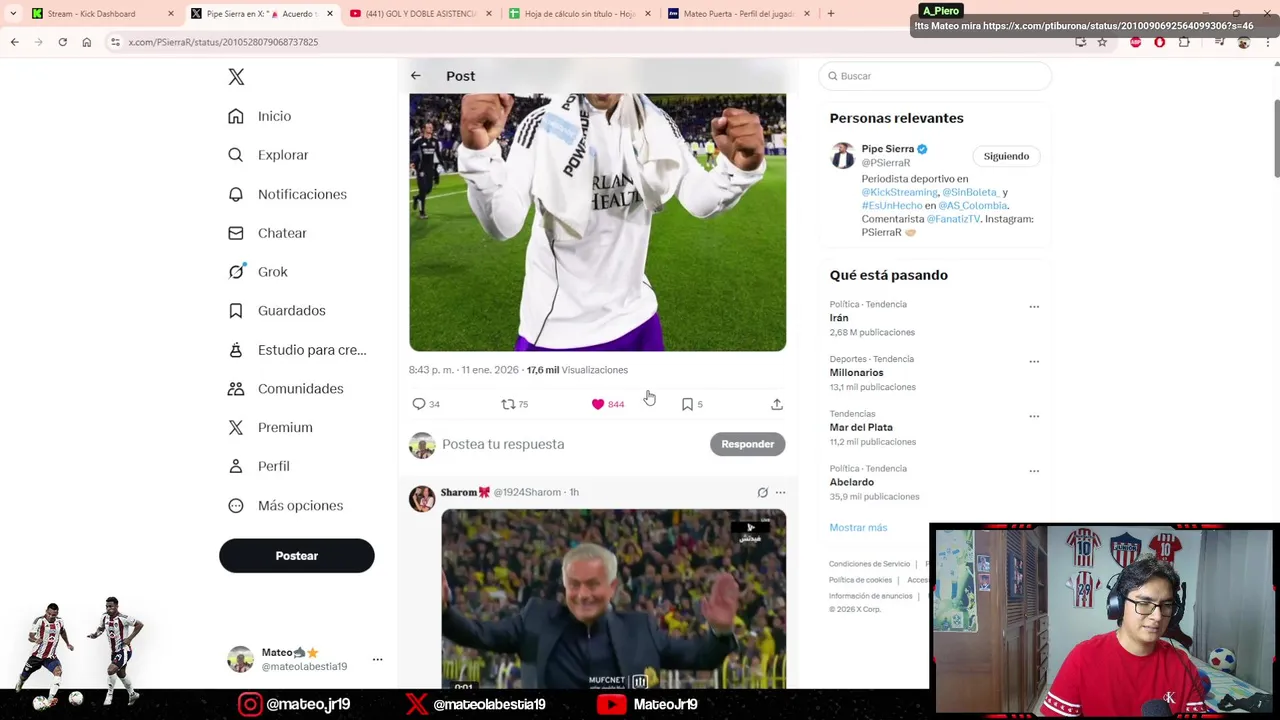The image size is (1280, 720).
Task: Click the page vertical scrollbar
Action: [x=1275, y=140]
